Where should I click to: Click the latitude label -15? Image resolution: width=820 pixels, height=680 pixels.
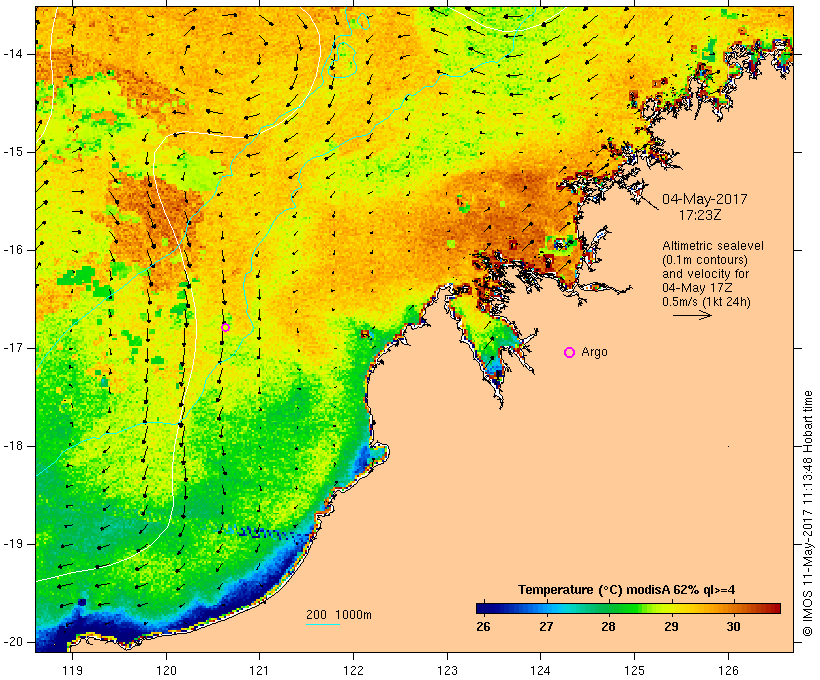click(x=12, y=152)
